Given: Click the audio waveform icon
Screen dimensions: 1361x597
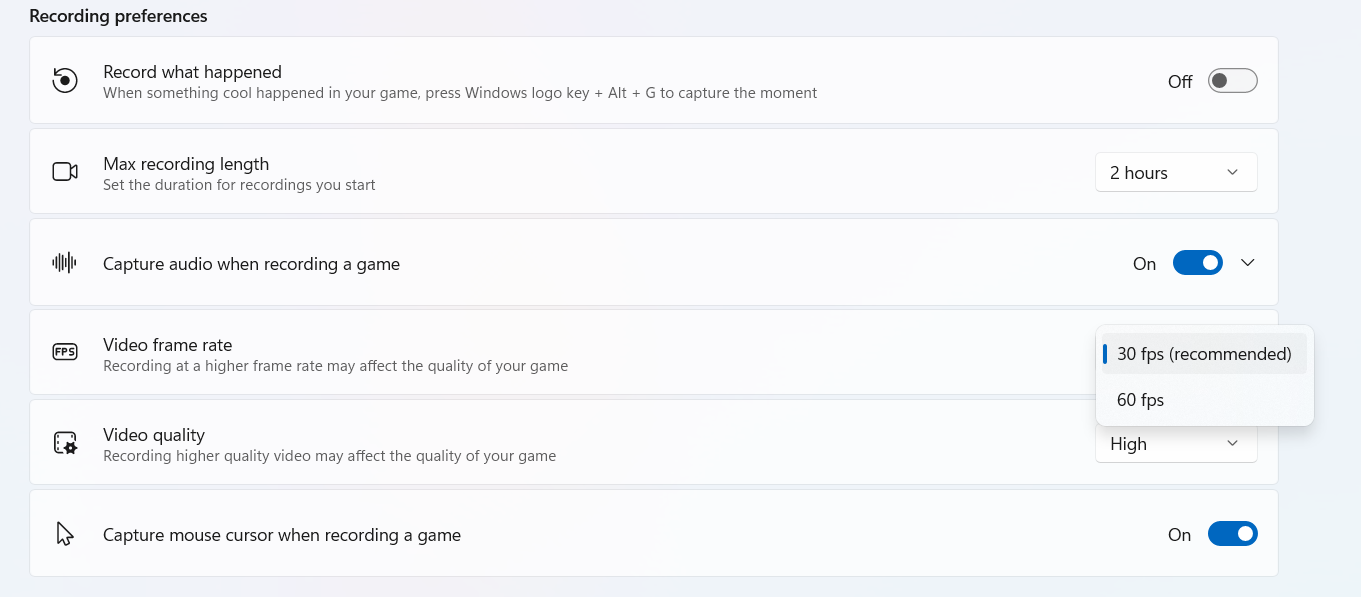Looking at the screenshot, I should pyautogui.click(x=65, y=262).
